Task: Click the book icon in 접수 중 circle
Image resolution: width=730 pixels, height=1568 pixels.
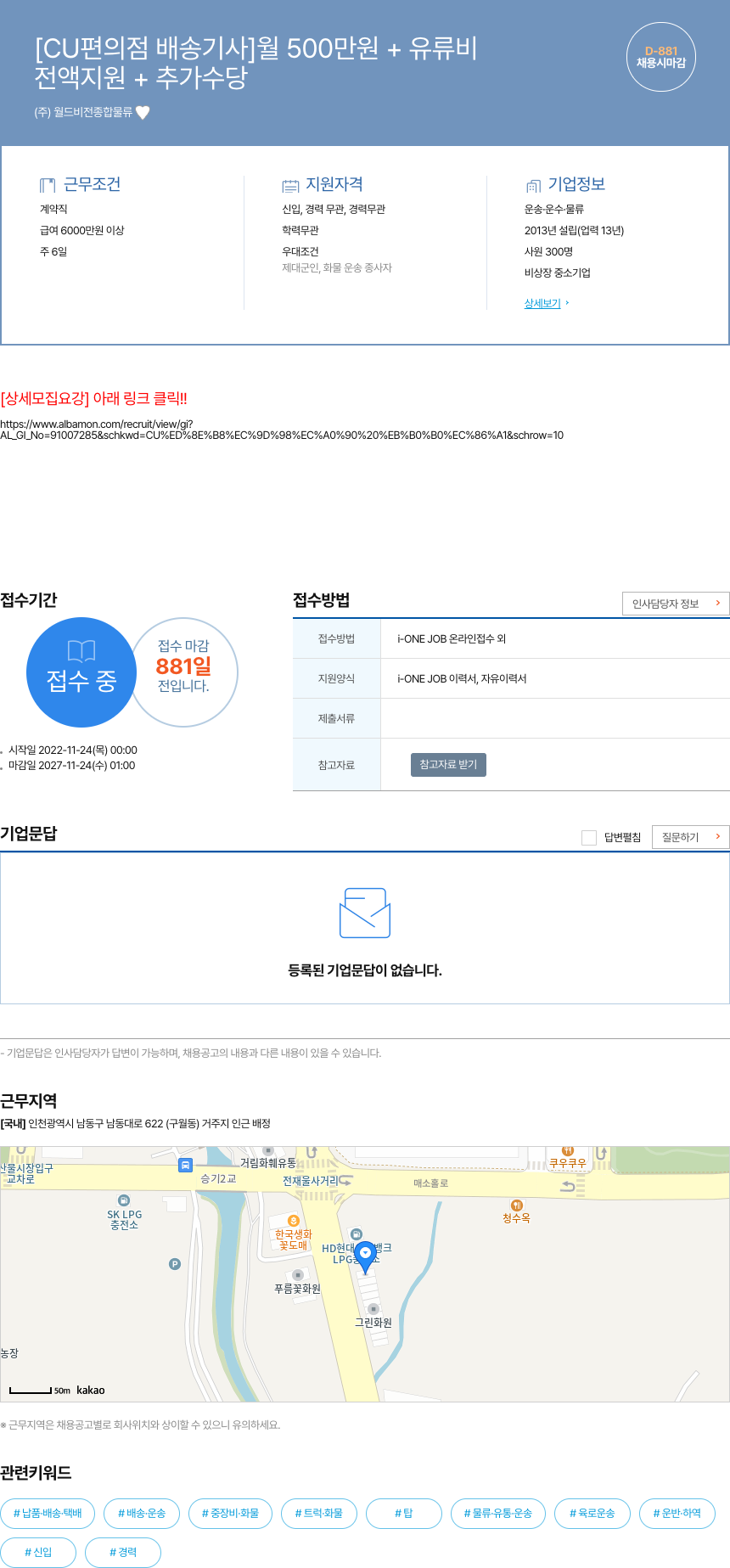Action: coord(81,651)
